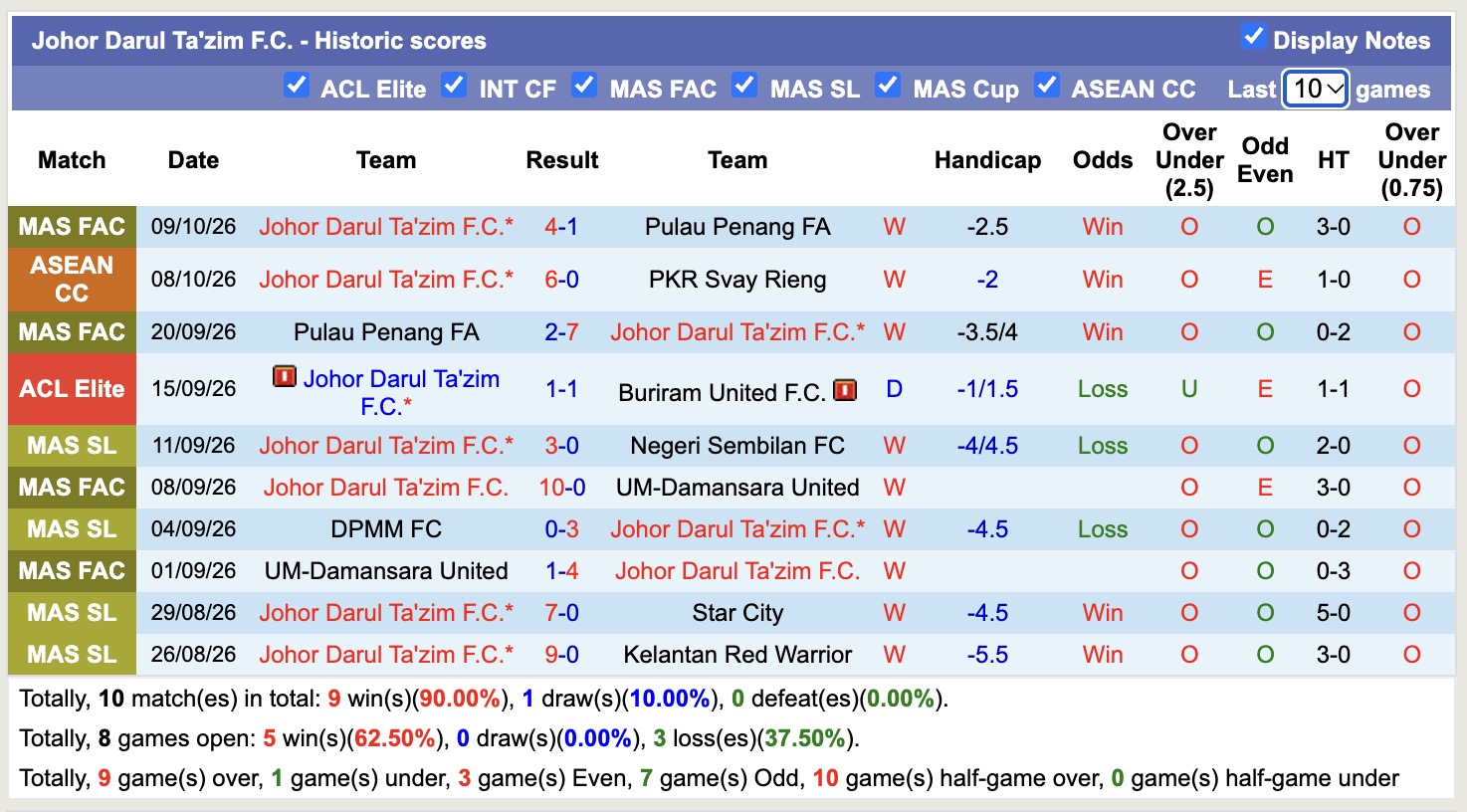
Task: Open the 7-0 result against Star City
Action: tap(561, 613)
